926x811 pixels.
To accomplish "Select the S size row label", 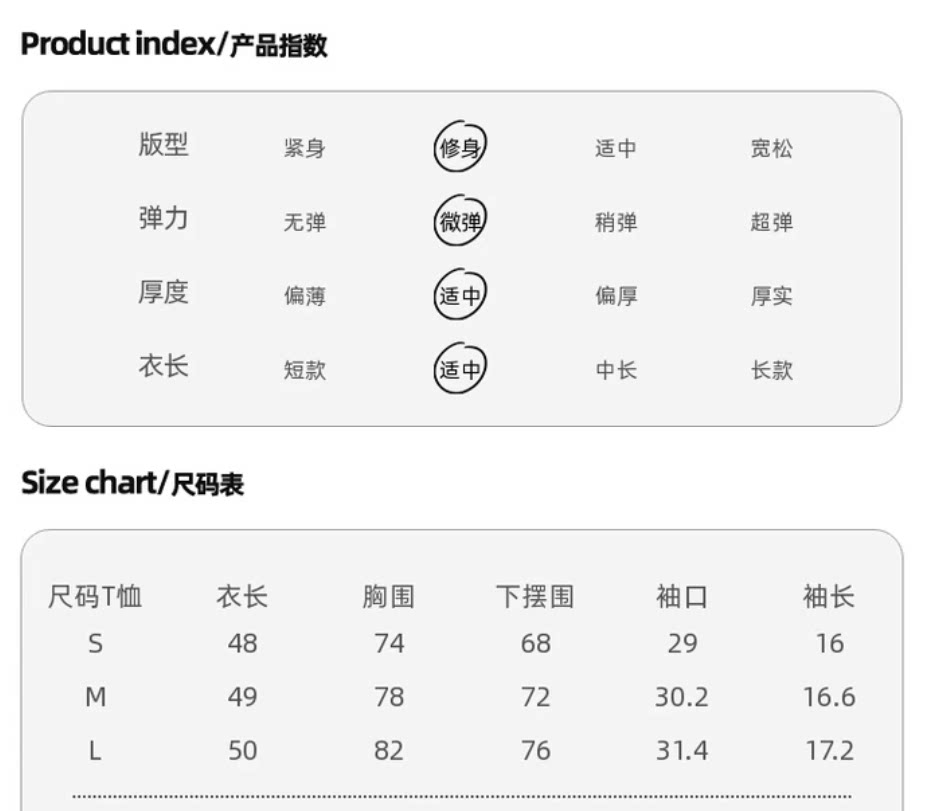I will click(95, 644).
